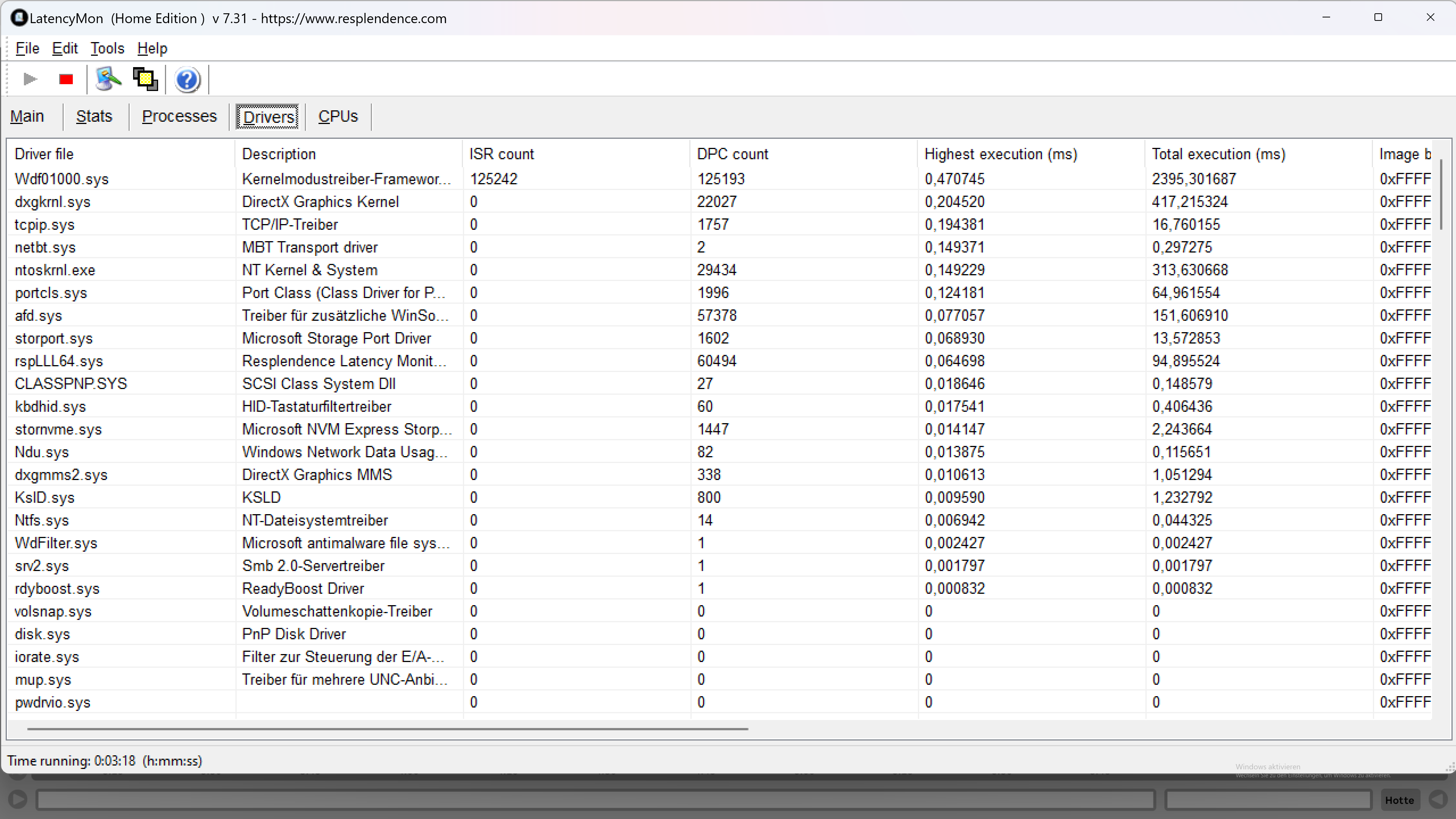This screenshot has height=819, width=1456.
Task: Open the blue help question mark icon
Action: [187, 80]
